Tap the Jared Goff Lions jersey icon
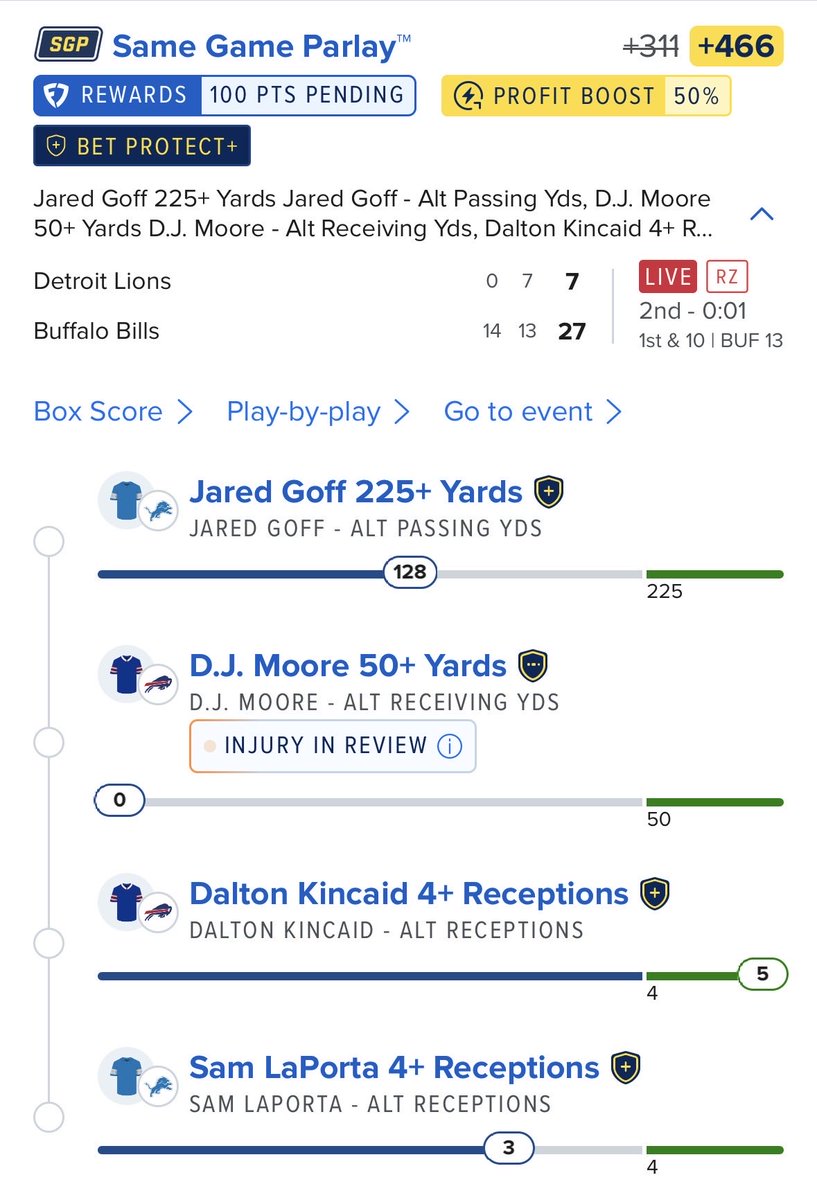The width and height of the screenshot is (817, 1200). (x=126, y=500)
